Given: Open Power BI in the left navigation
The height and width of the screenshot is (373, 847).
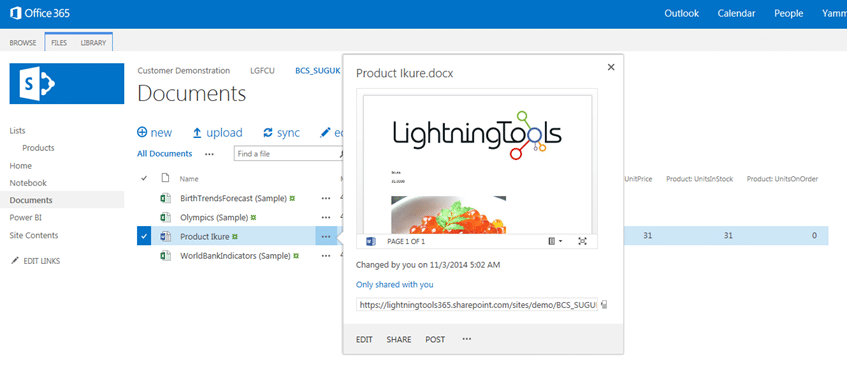Looking at the screenshot, I should [x=25, y=218].
